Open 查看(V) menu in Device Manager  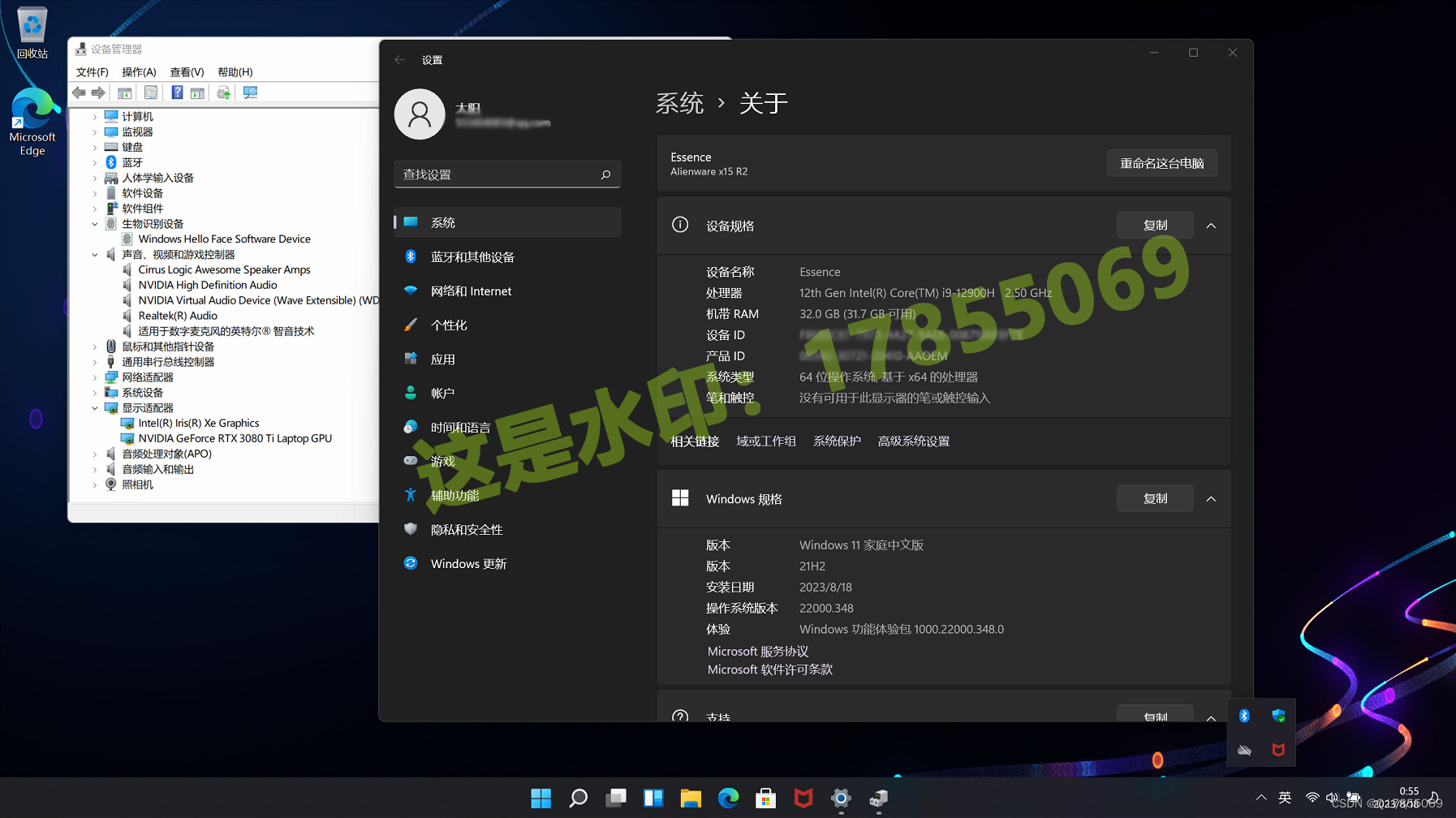pos(187,72)
